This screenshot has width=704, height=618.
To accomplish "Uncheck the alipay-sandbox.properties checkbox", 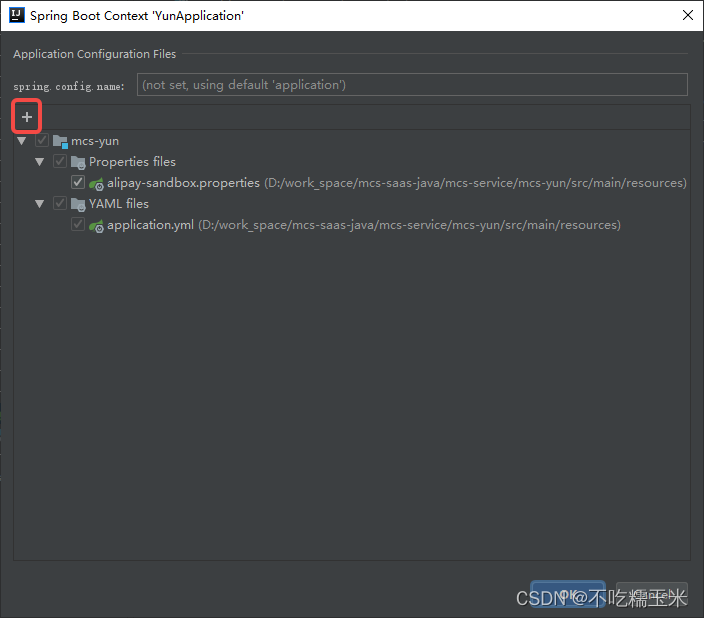I will pyautogui.click(x=78, y=182).
